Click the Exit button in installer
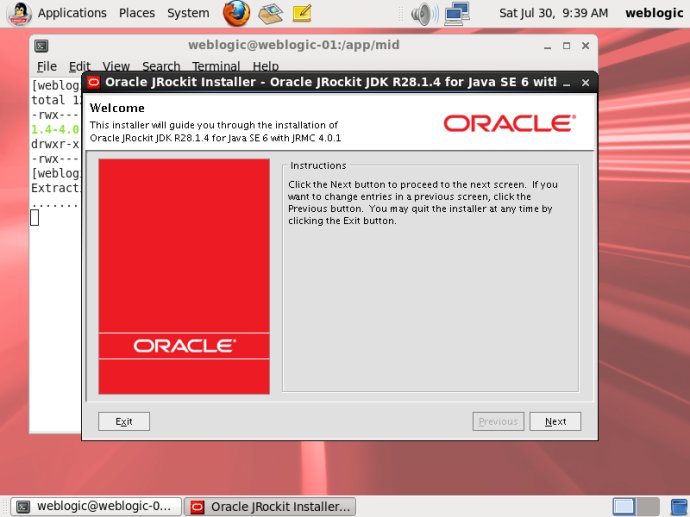 click(x=124, y=422)
